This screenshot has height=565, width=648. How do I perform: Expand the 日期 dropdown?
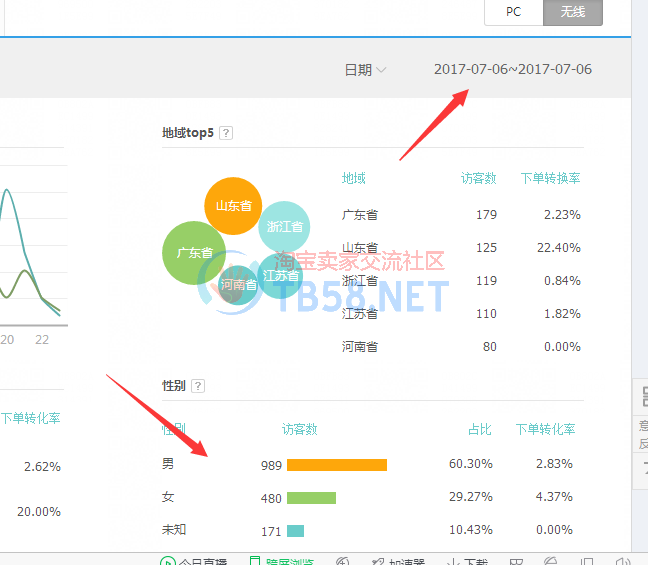click(x=365, y=70)
